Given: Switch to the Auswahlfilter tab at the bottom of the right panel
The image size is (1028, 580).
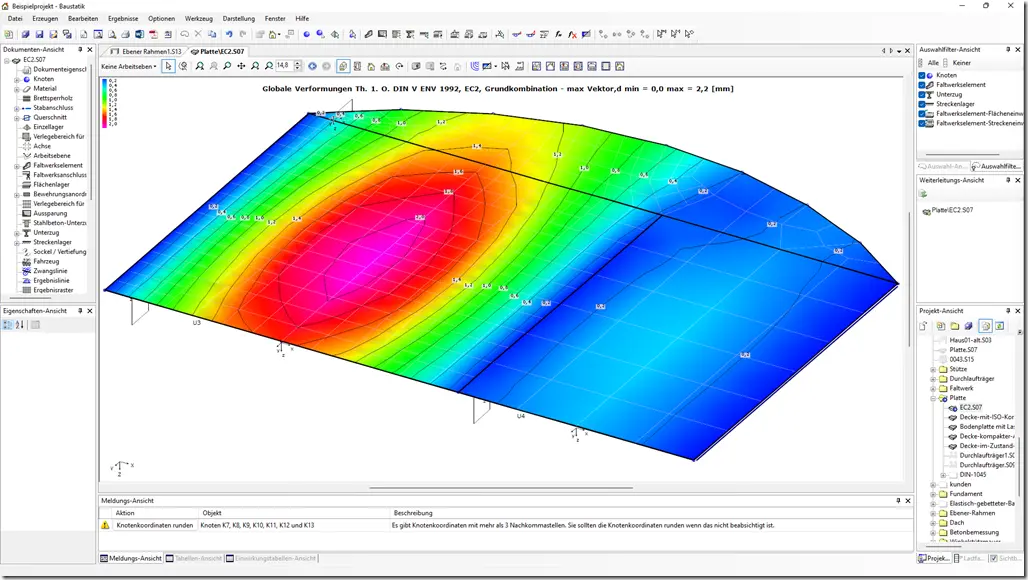Looking at the screenshot, I should pos(996,166).
